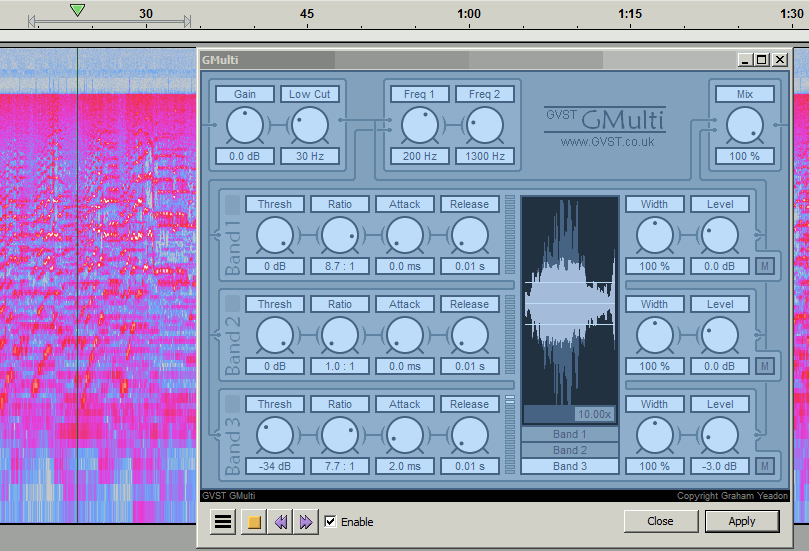This screenshot has height=551, width=809.
Task: Click Band 2 Ratio knob
Action: coord(339,335)
